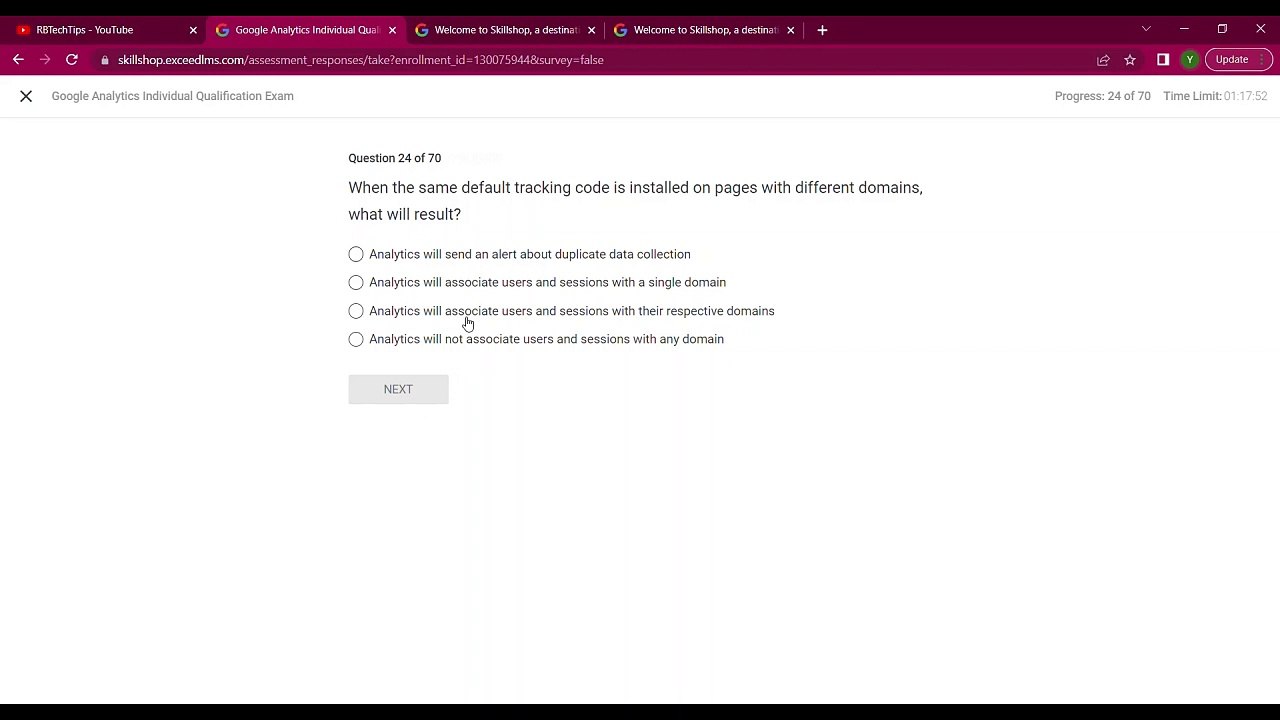1280x720 pixels.
Task: Open the tab search dropdown arrow
Action: point(1146,29)
